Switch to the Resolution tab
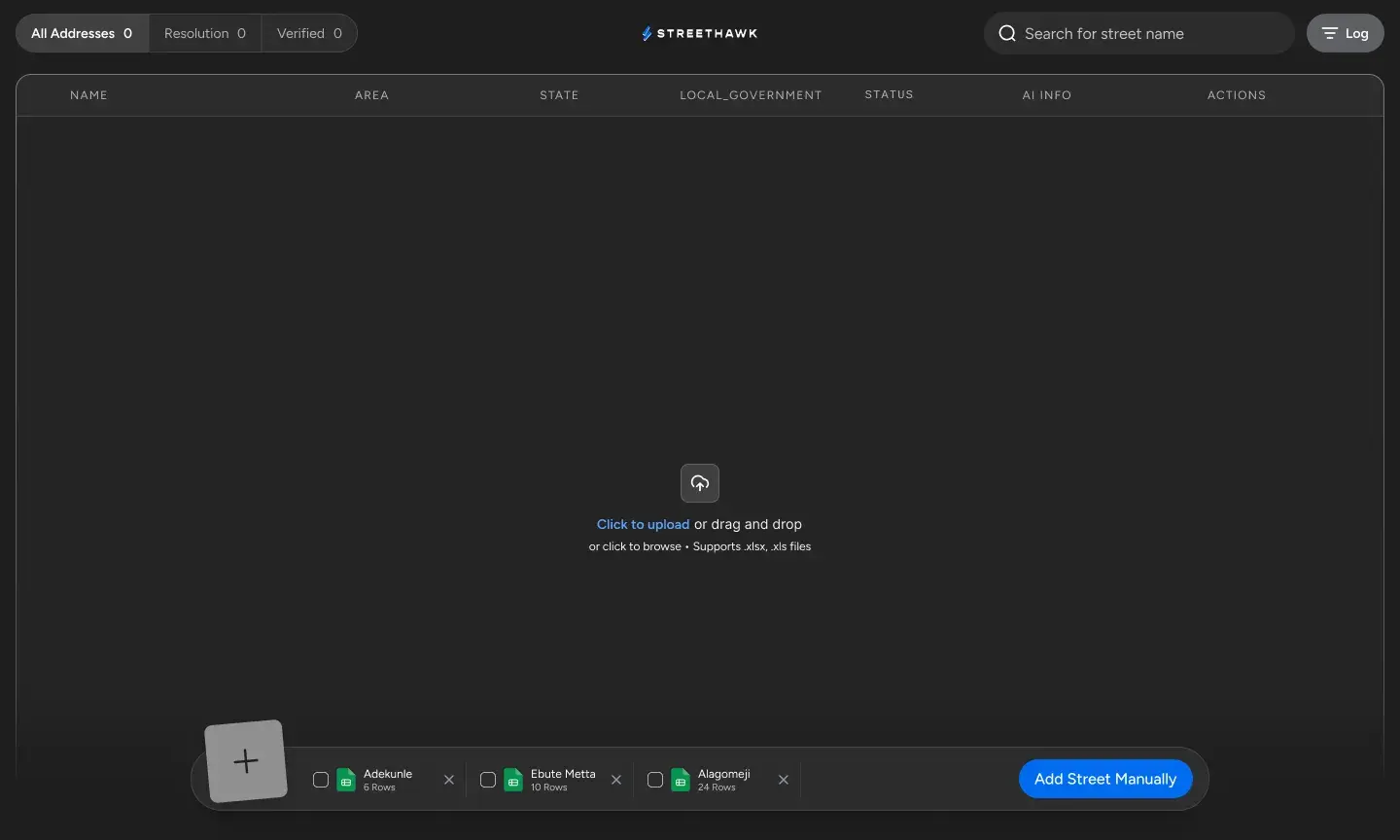 point(205,34)
